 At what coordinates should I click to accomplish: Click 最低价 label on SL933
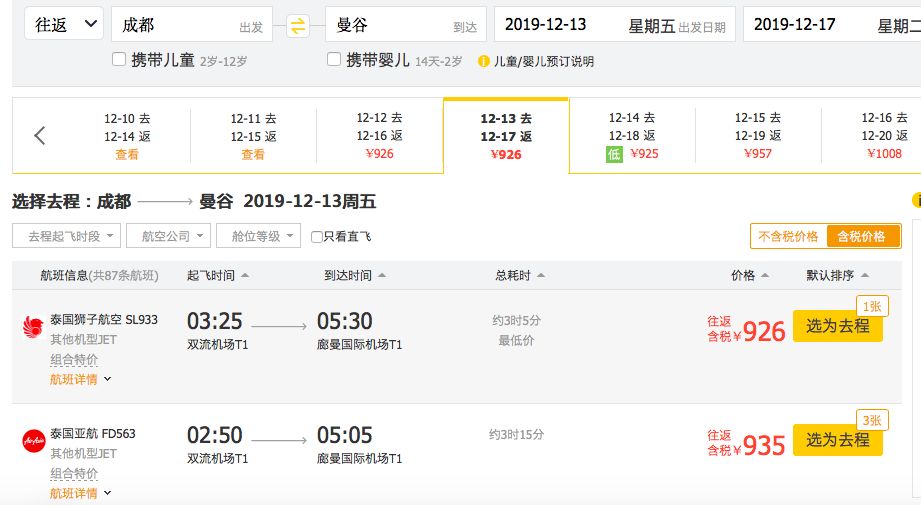tap(516, 340)
